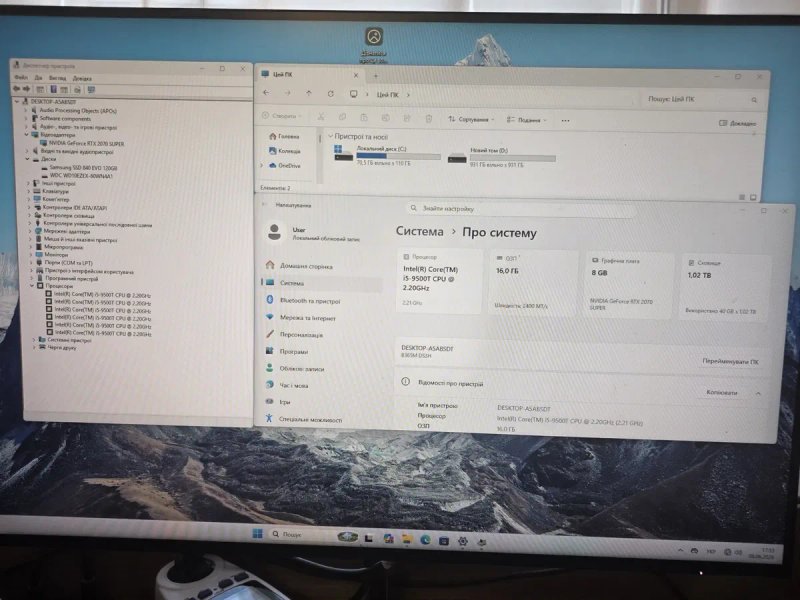Toggle the Докладно details pane
This screenshot has height=600, width=800.
pyautogui.click(x=737, y=123)
